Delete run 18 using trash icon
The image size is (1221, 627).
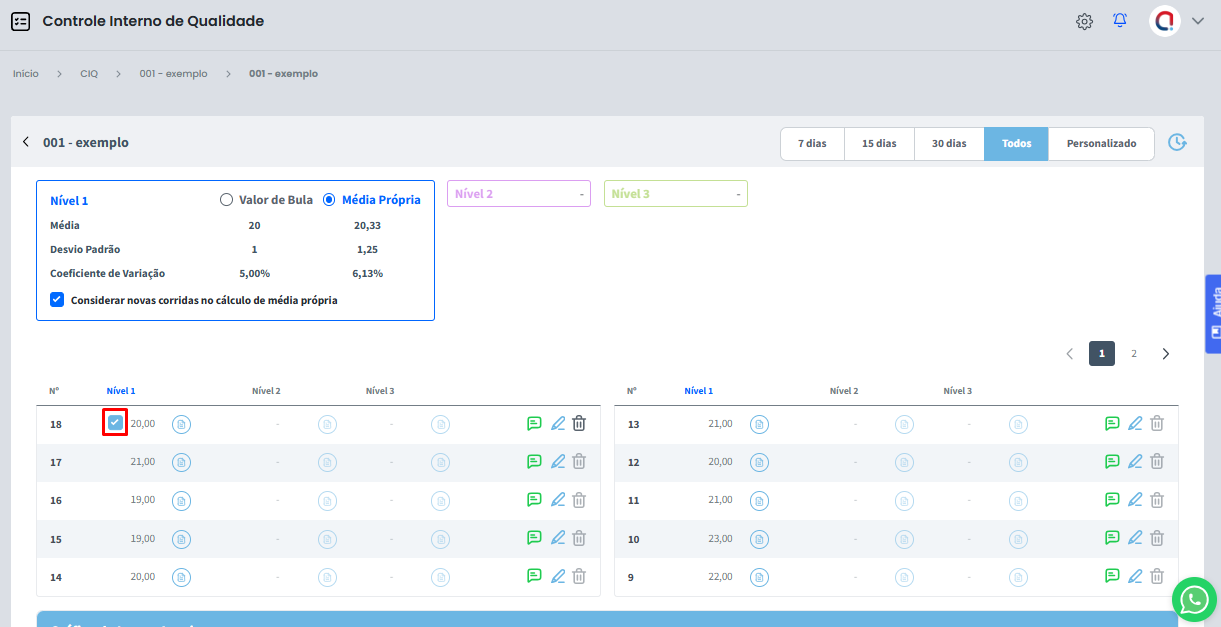pyautogui.click(x=579, y=424)
